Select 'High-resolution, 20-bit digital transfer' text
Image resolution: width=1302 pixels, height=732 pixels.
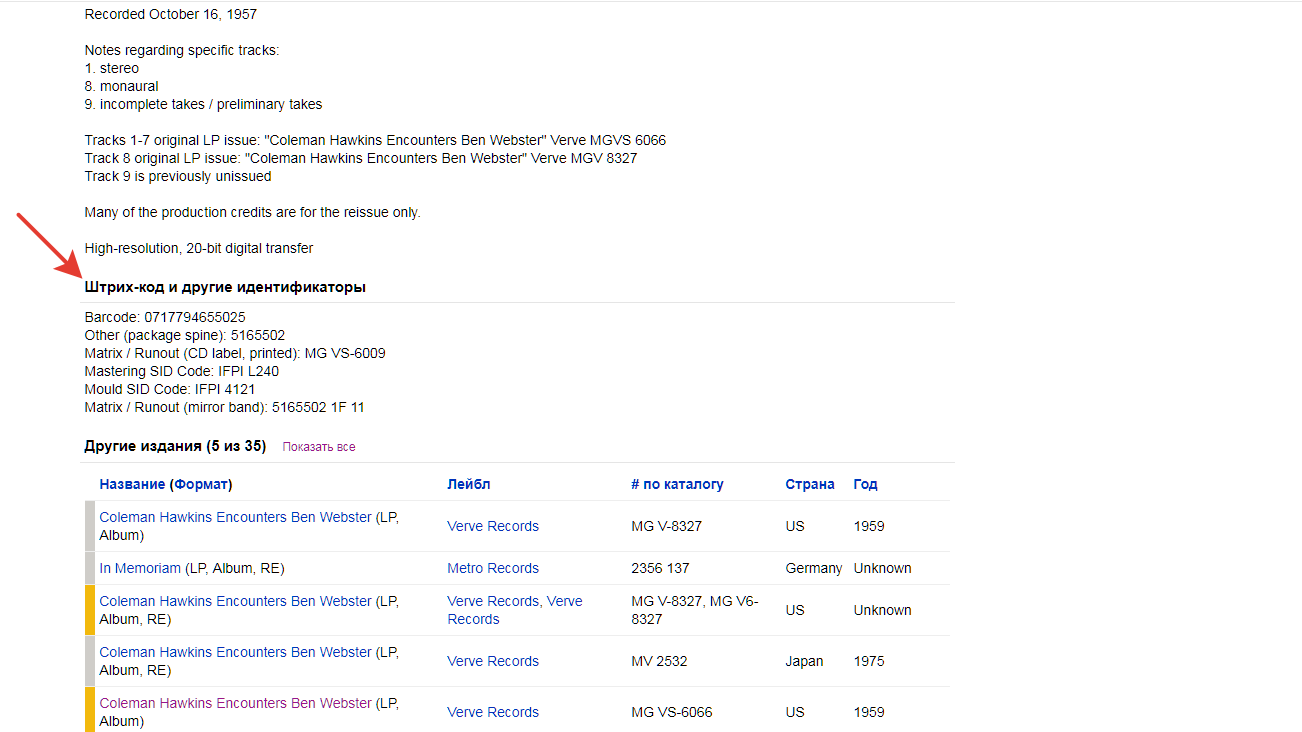(x=199, y=248)
